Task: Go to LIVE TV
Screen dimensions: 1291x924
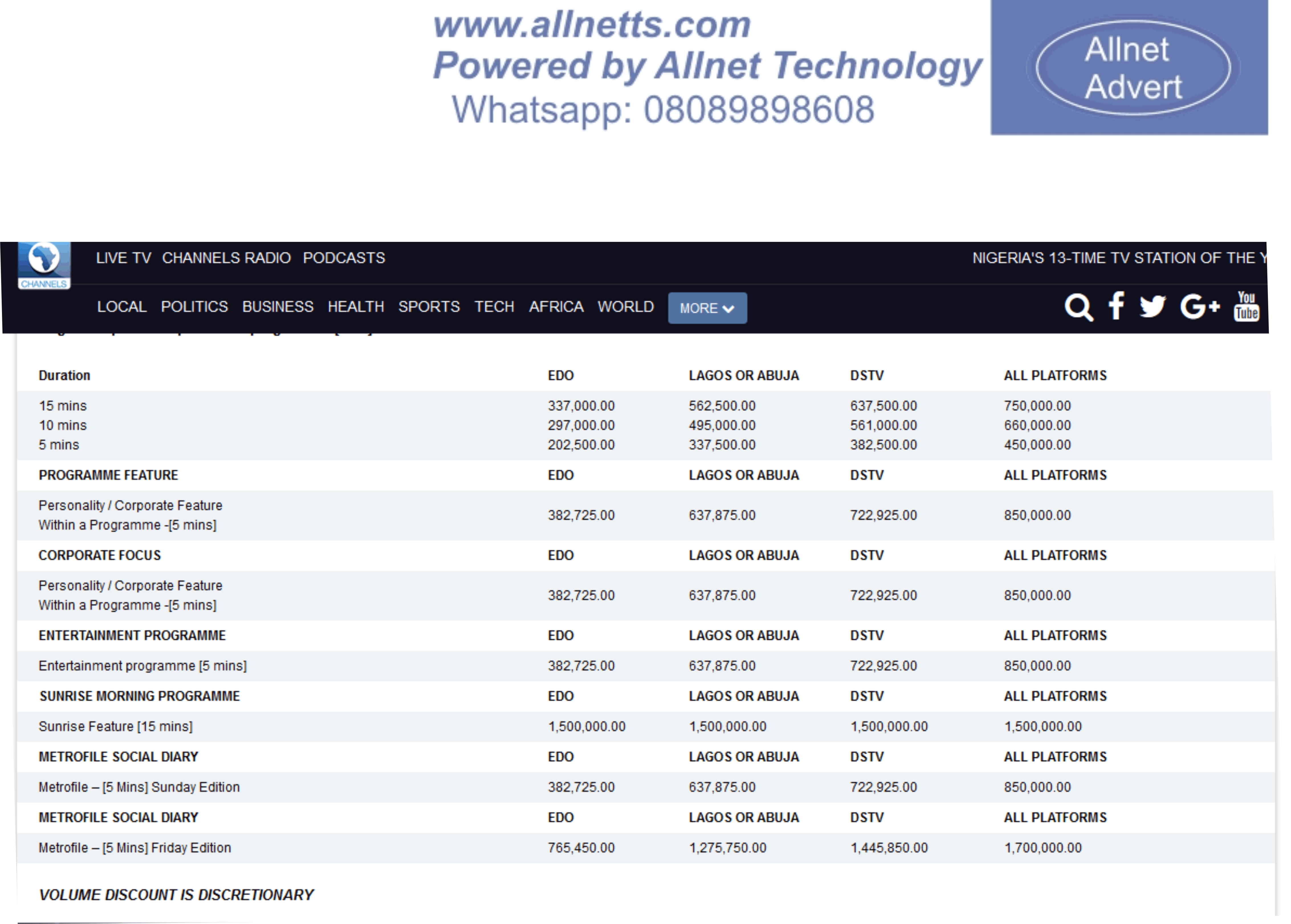Action: click(123, 258)
